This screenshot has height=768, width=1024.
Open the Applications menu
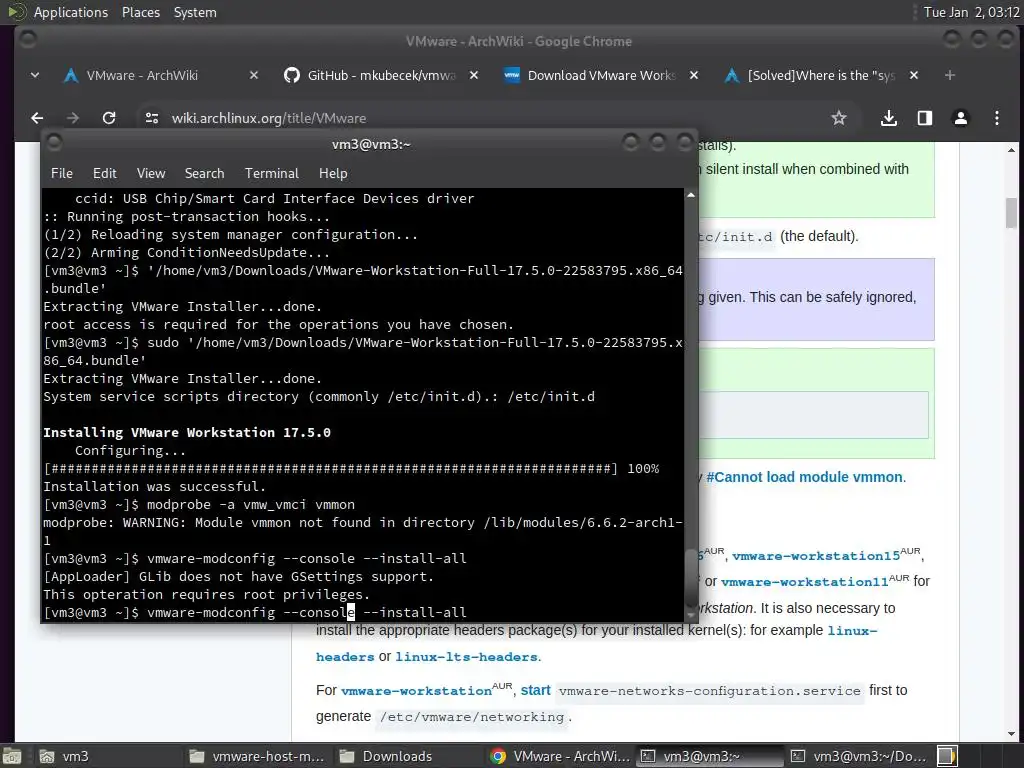coord(71,12)
